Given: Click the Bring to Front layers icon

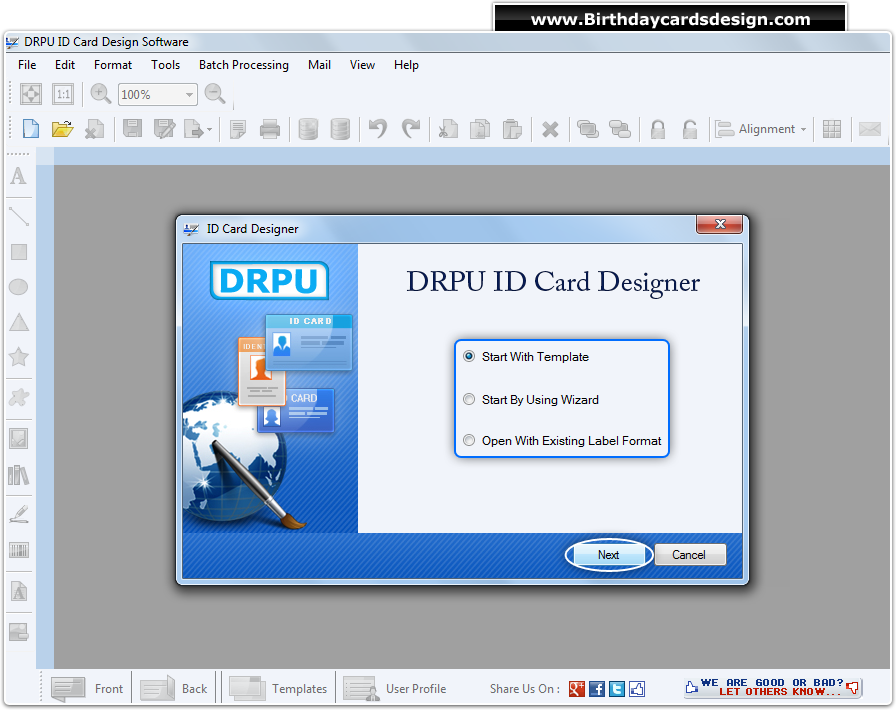Looking at the screenshot, I should coord(587,129).
